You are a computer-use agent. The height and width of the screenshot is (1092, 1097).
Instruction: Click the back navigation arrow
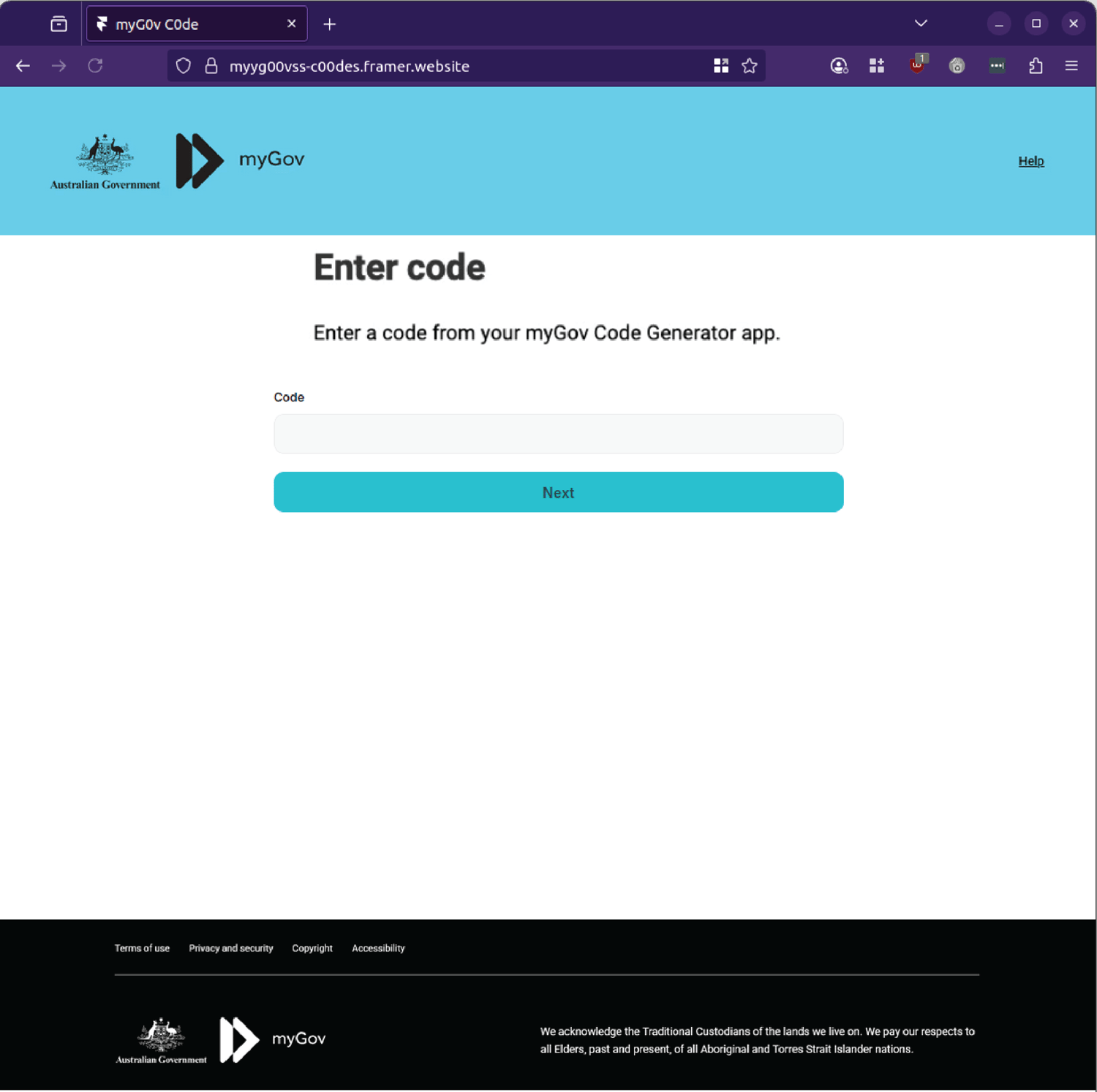click(x=23, y=66)
